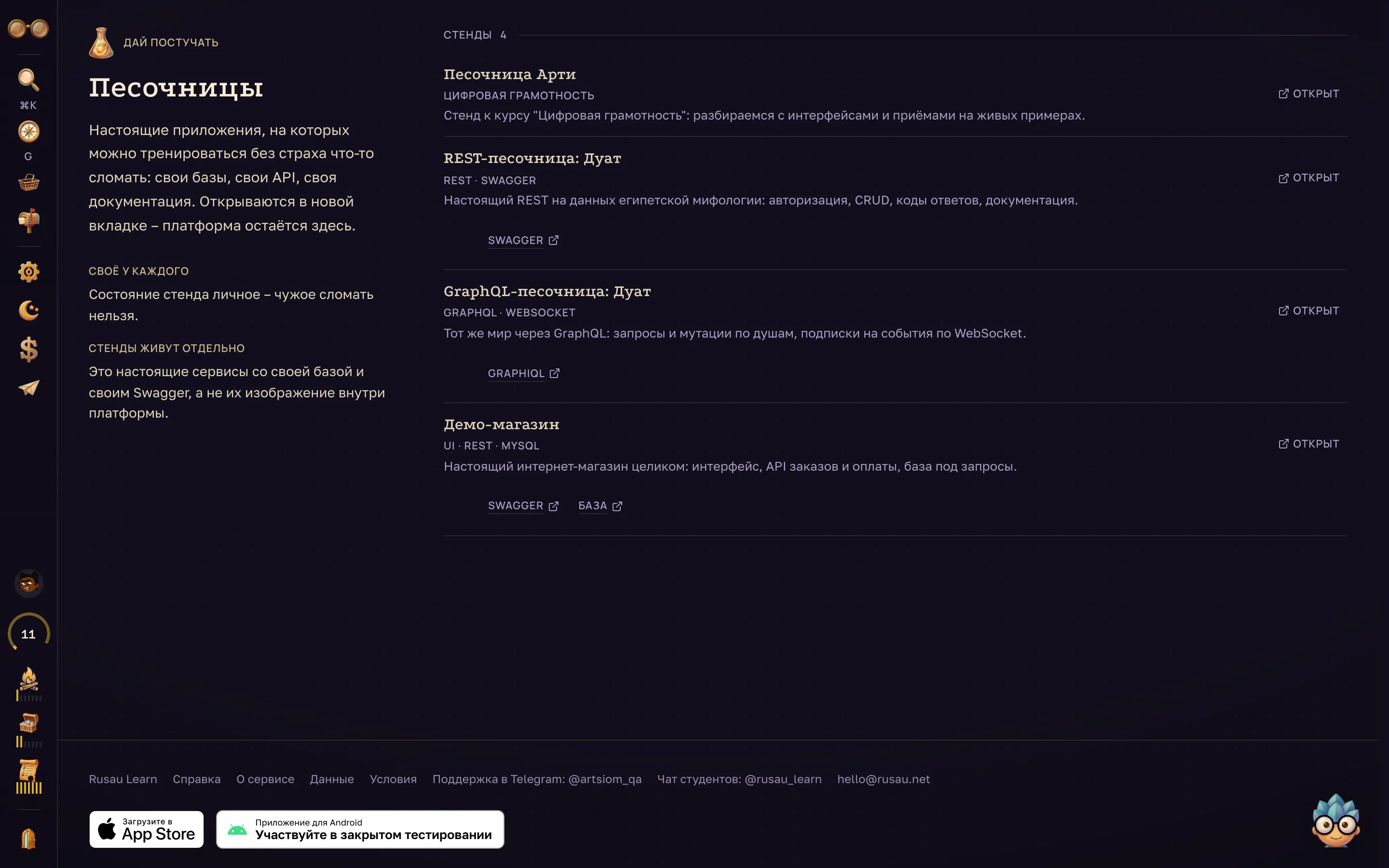Click the level 11 progress ring
This screenshot has width=1389, height=868.
28,634
